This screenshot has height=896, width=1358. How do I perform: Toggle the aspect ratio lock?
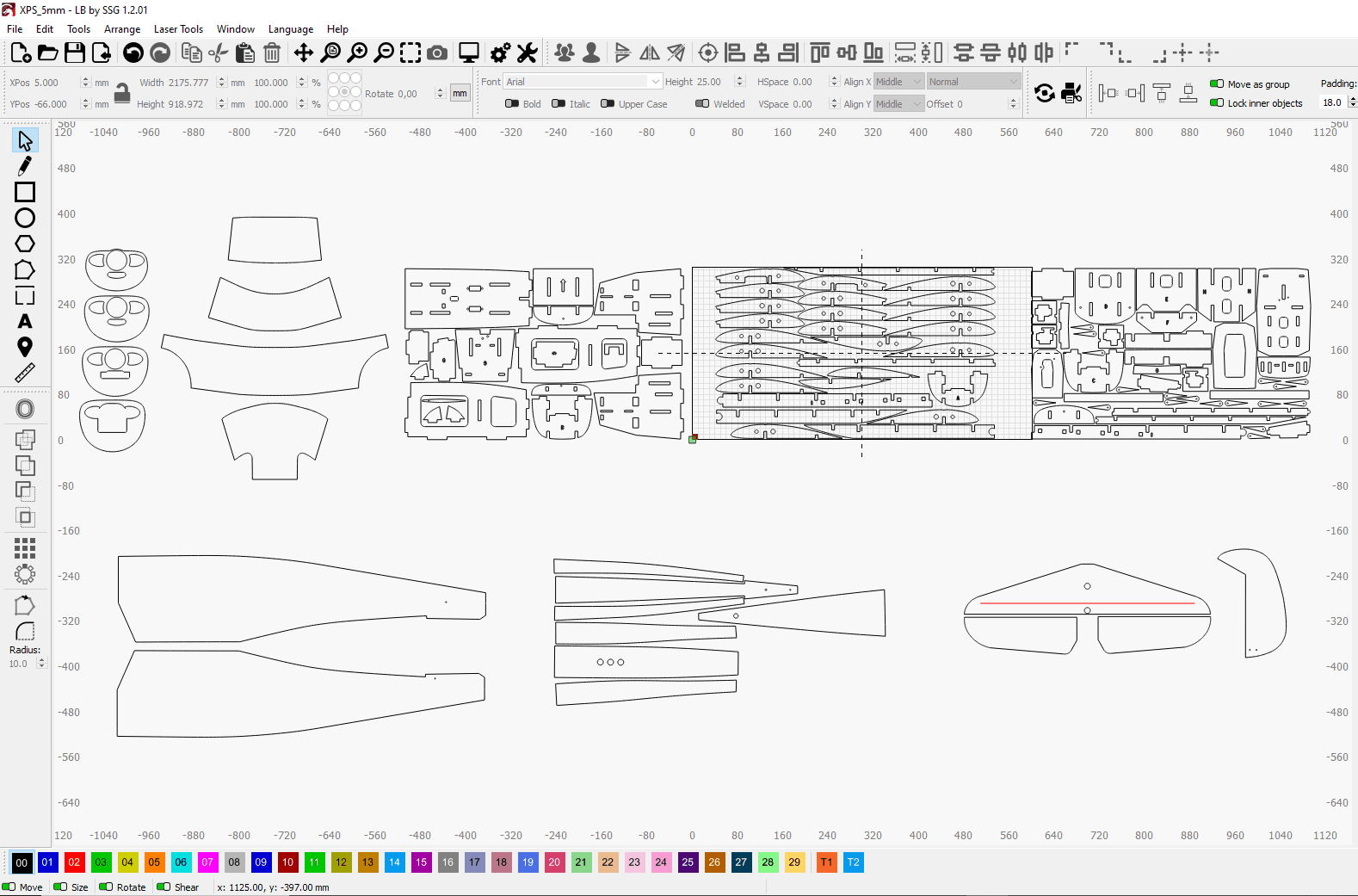pos(122,93)
